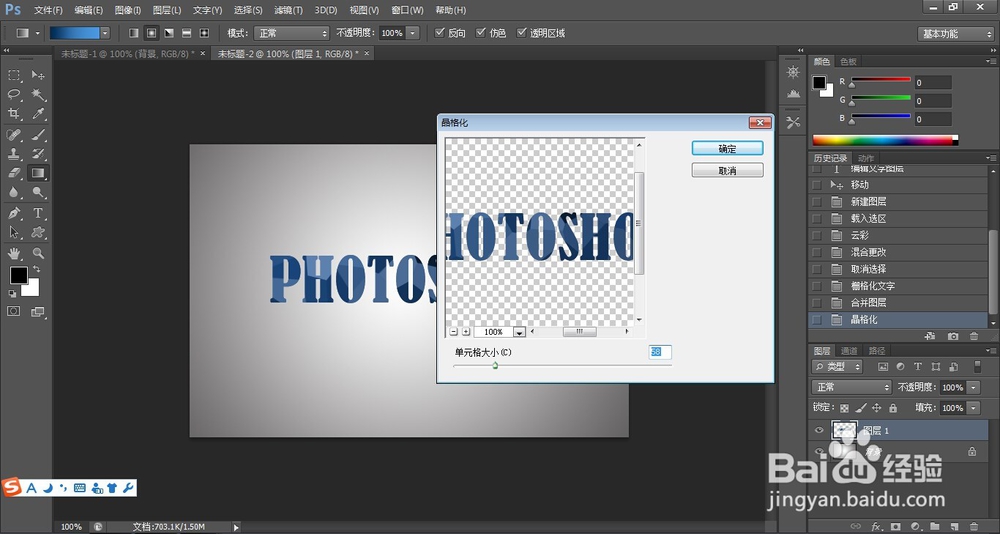Select the Lasso tool
Image resolution: width=1000 pixels, height=534 pixels.
coord(14,94)
